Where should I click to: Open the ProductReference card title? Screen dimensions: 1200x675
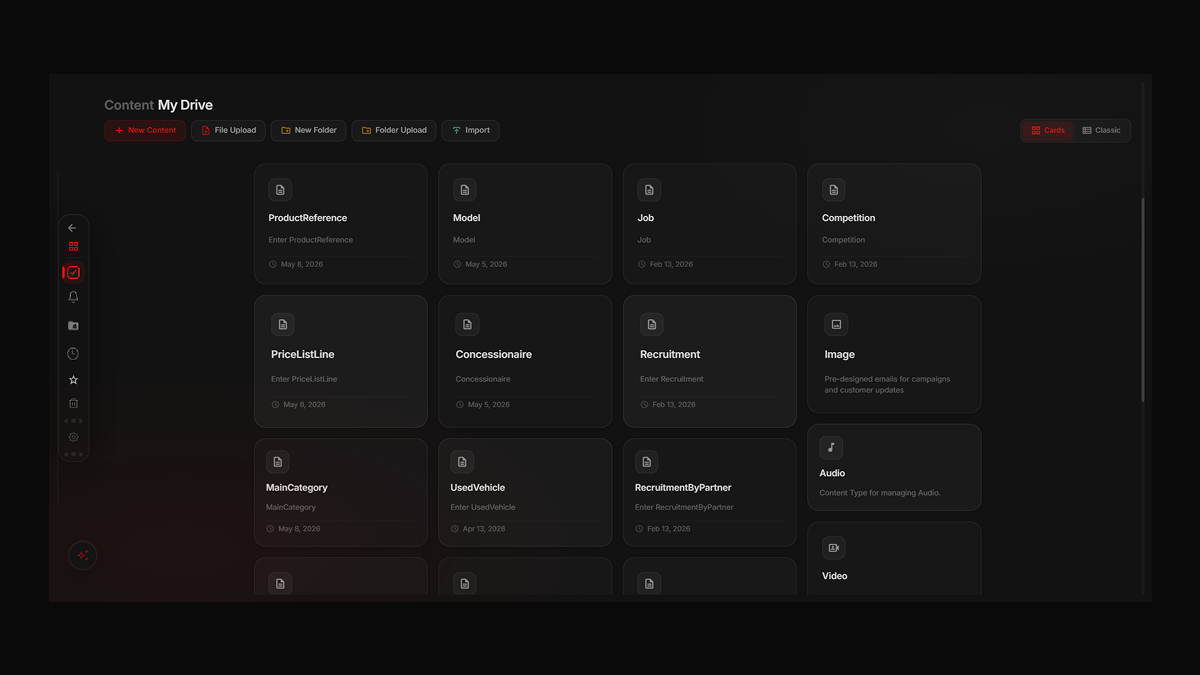[x=308, y=218]
